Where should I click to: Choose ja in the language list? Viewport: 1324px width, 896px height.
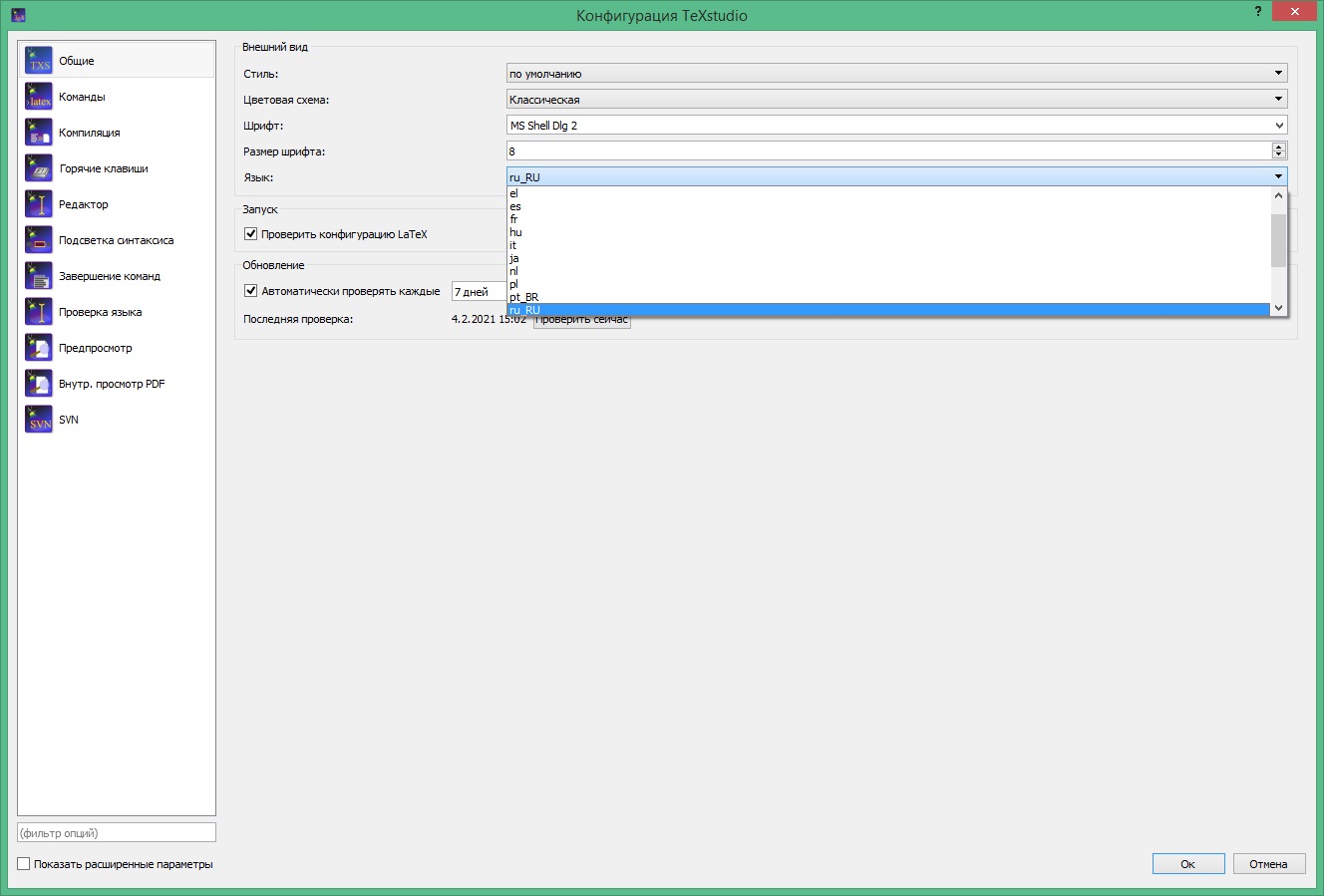pos(888,258)
